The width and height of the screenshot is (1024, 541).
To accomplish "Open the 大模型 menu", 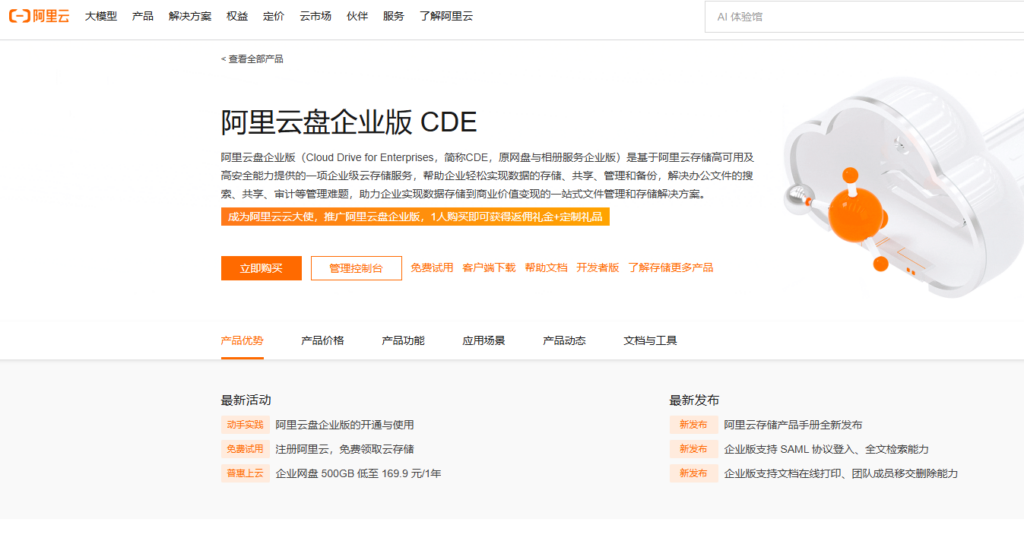I will 101,16.
